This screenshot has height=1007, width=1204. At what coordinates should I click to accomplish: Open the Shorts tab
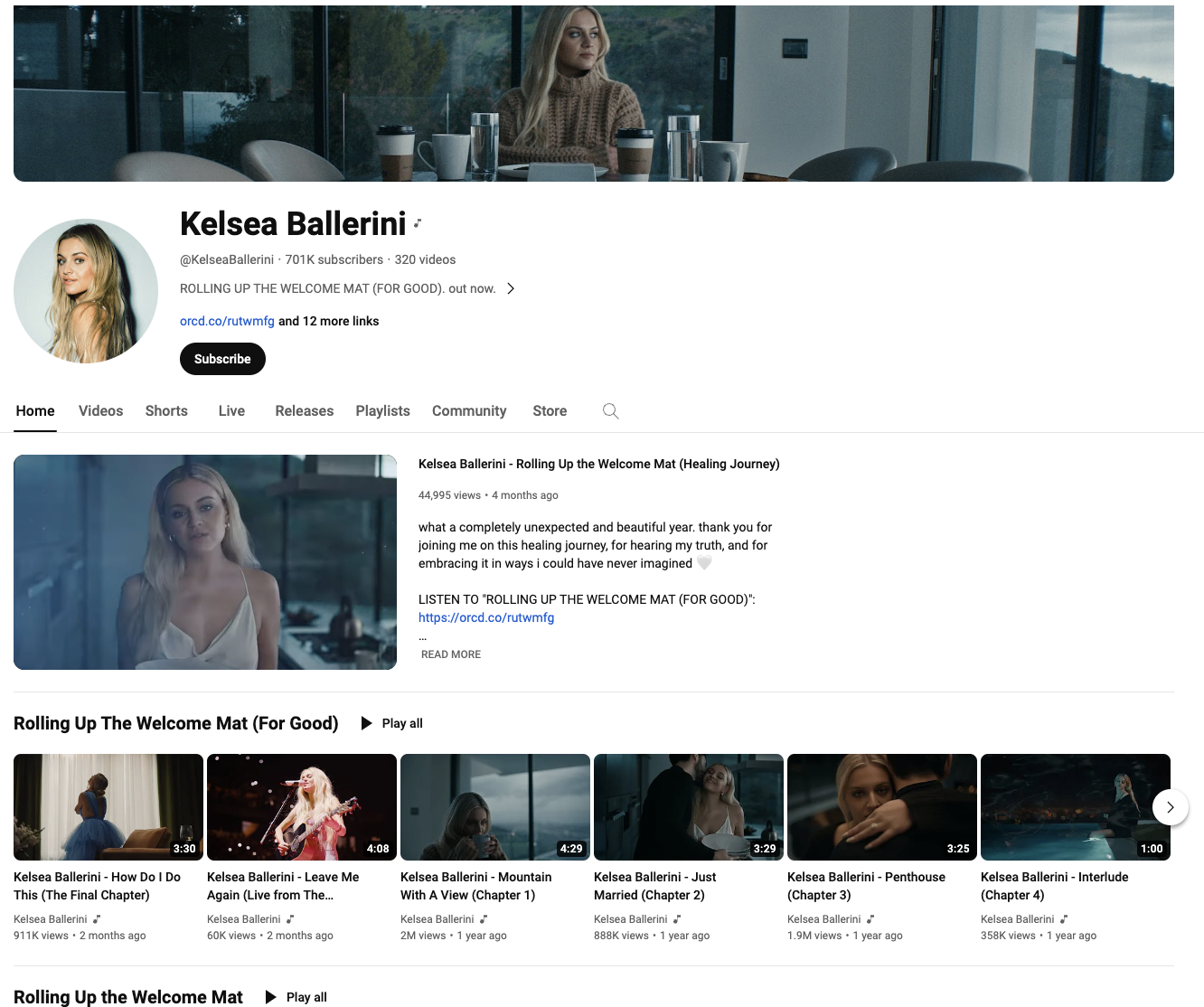click(x=166, y=411)
